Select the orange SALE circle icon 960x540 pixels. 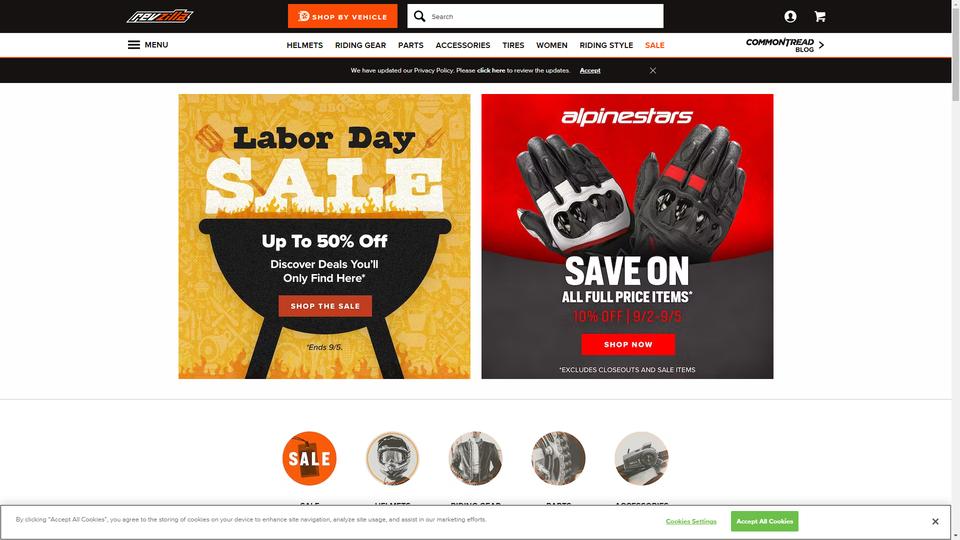[309, 458]
